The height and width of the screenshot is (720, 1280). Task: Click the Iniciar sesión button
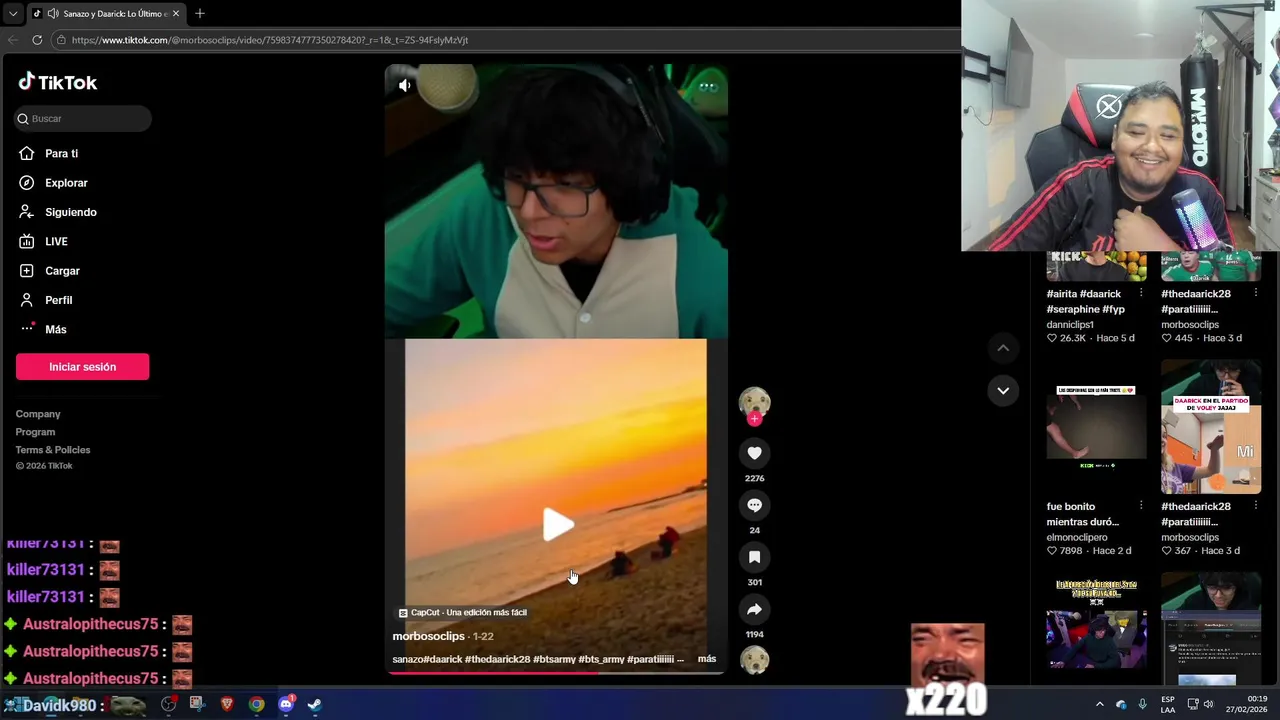click(82, 367)
